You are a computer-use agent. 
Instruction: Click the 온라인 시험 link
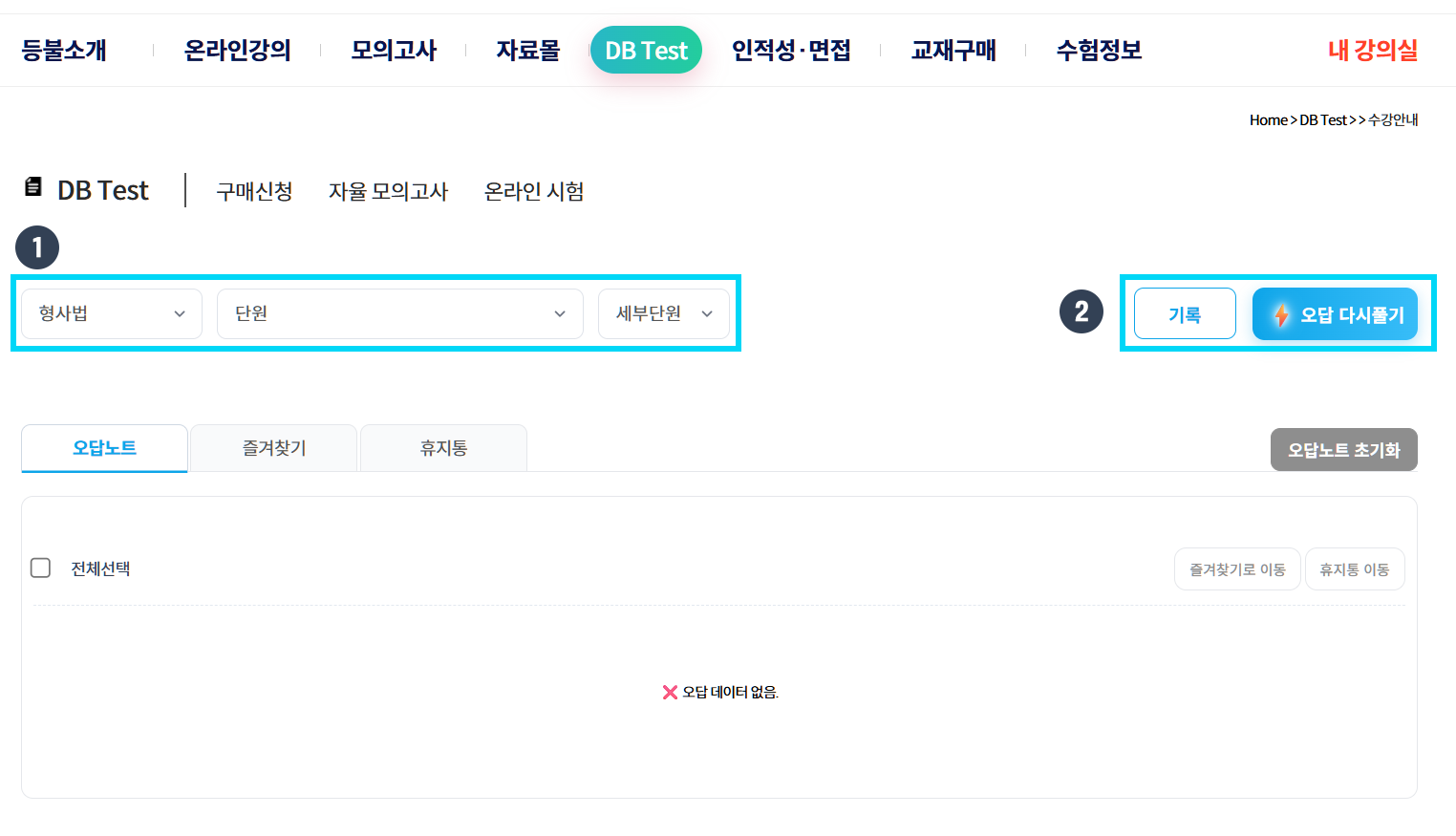click(x=534, y=192)
